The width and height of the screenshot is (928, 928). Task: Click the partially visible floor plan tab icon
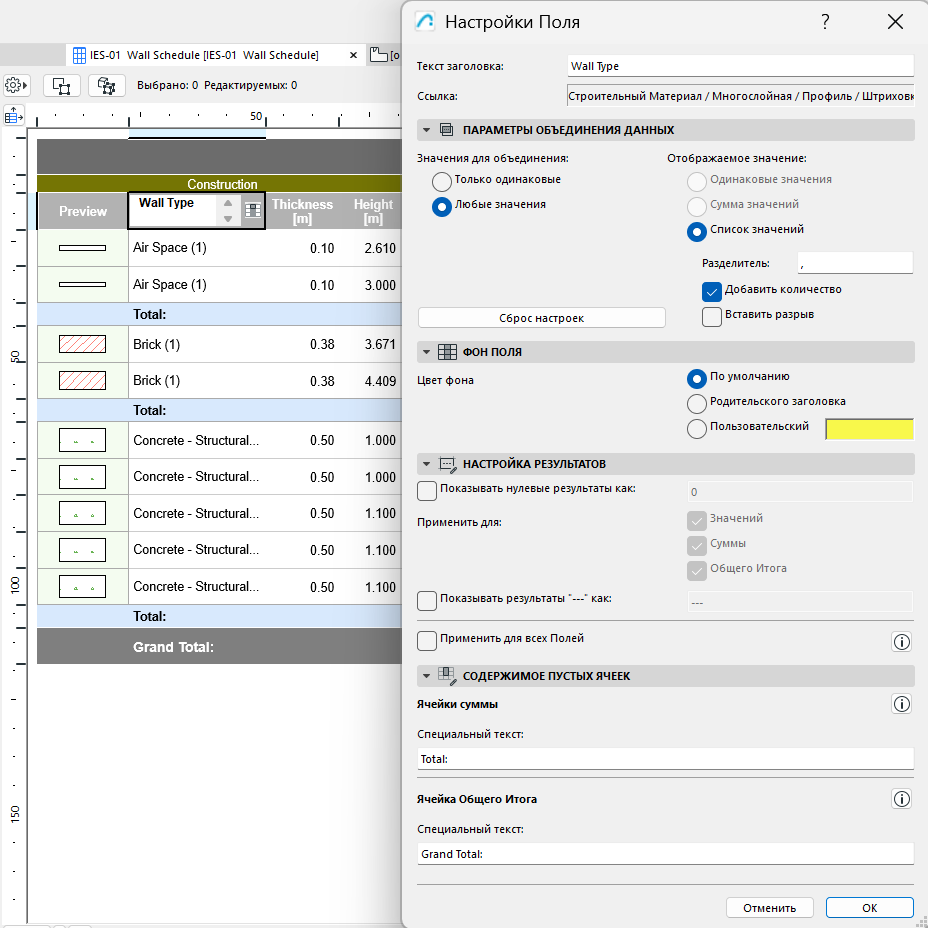(x=379, y=55)
